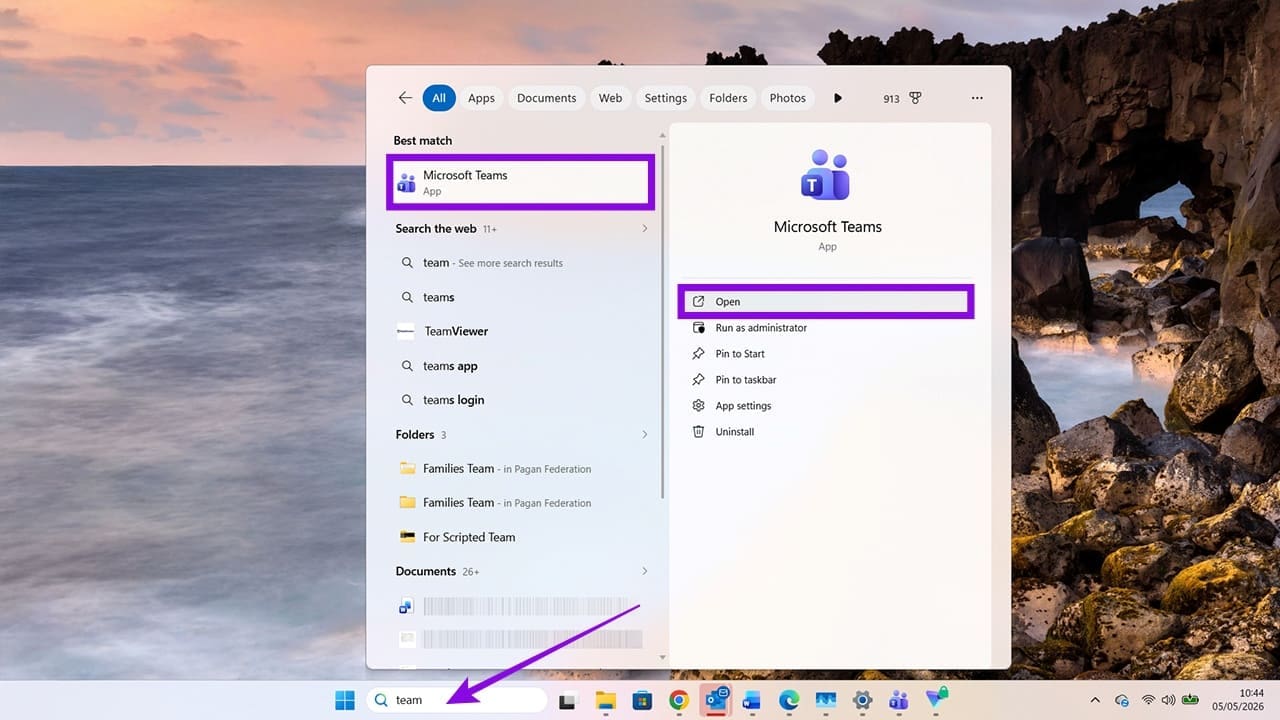Show more filters with the play arrow

(x=838, y=98)
